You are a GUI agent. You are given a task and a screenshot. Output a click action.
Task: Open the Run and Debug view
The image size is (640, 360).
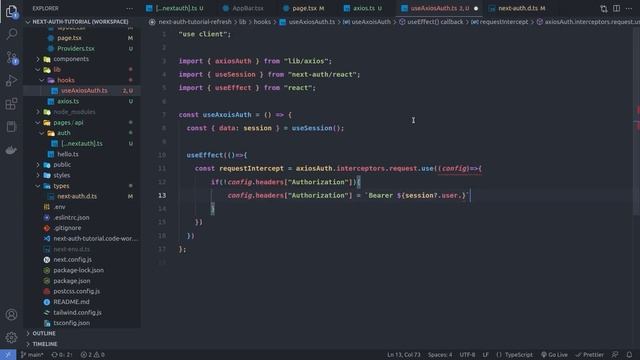[11, 80]
